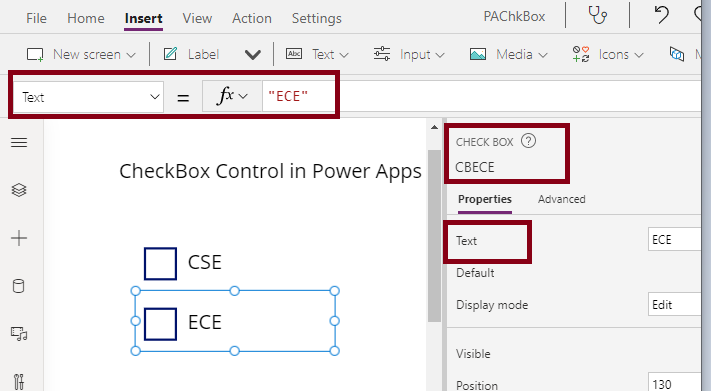Viewport: 711px width, 391px height.
Task: Click the Undo arrow icon
Action: click(x=661, y=15)
